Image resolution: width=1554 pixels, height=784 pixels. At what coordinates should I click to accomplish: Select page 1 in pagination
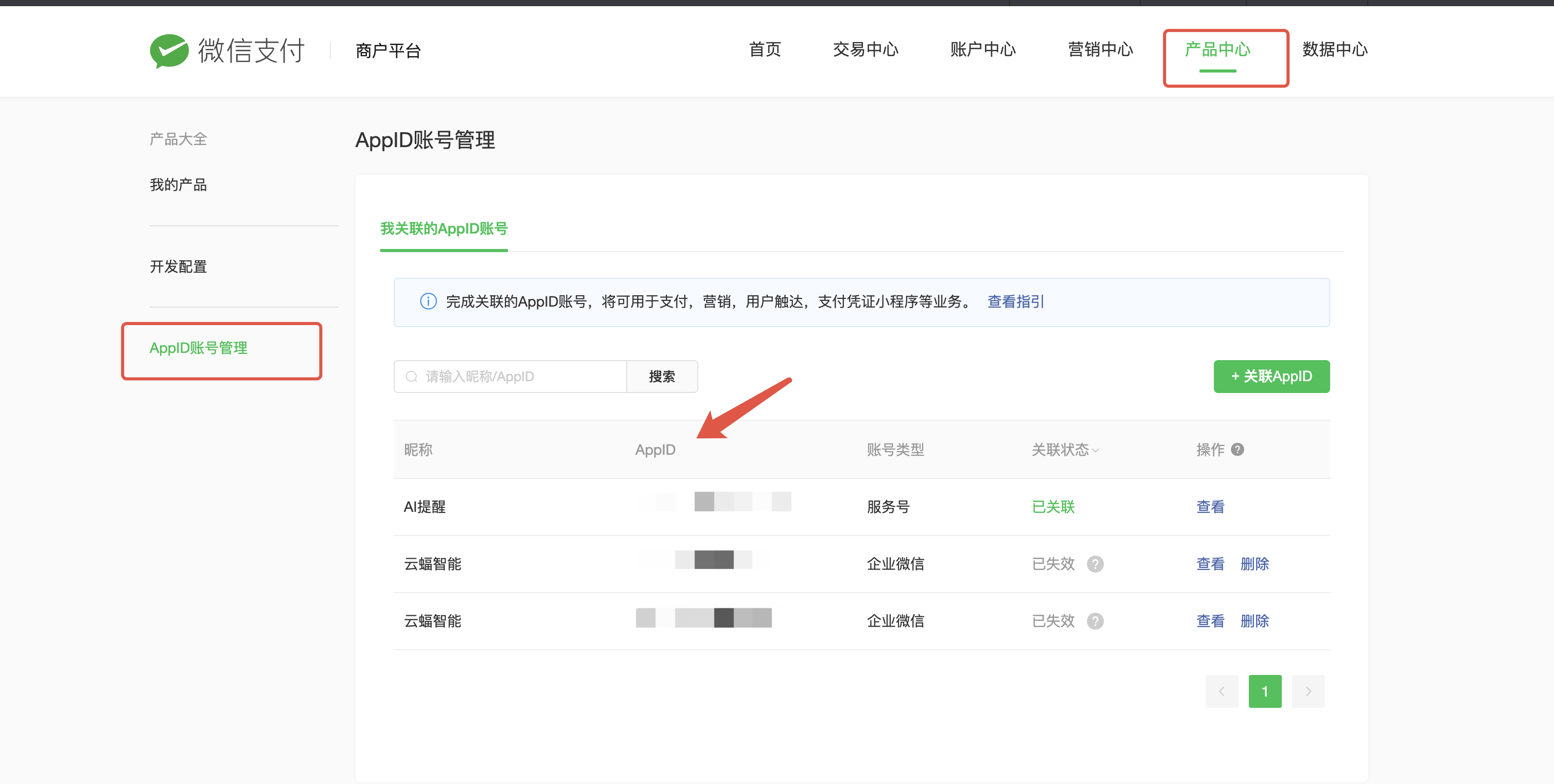(x=1265, y=691)
